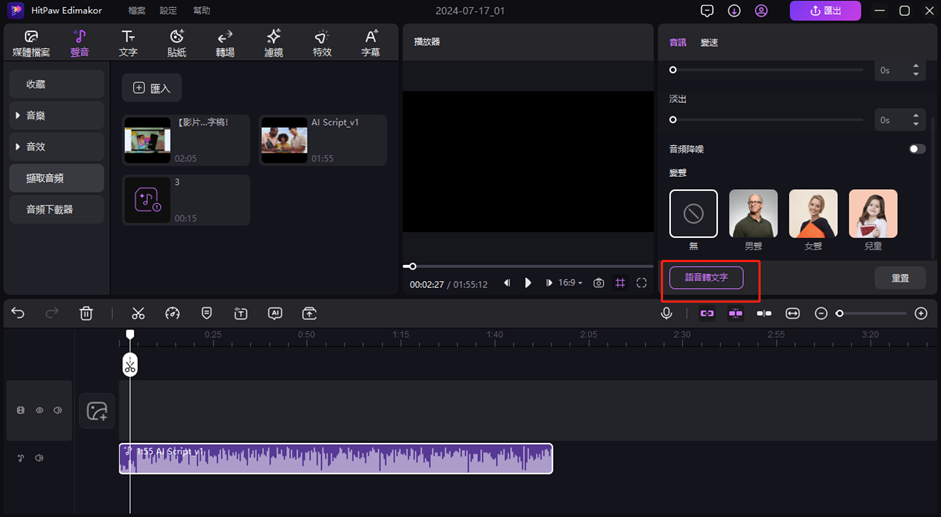Image resolution: width=941 pixels, height=517 pixels.
Task: Click the zoom in plus icon on timeline
Action: tap(920, 313)
